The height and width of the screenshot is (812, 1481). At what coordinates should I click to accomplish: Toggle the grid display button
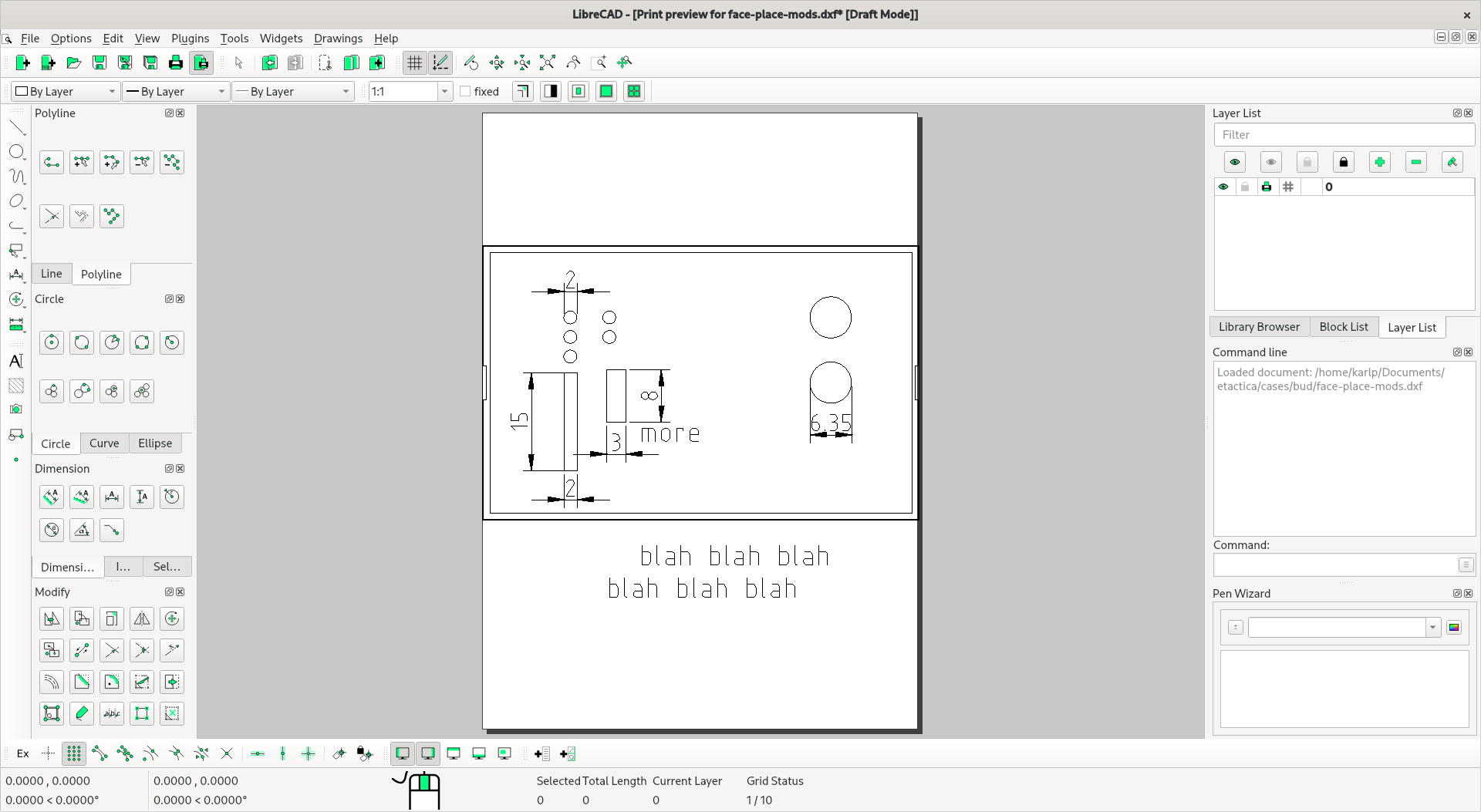click(414, 62)
